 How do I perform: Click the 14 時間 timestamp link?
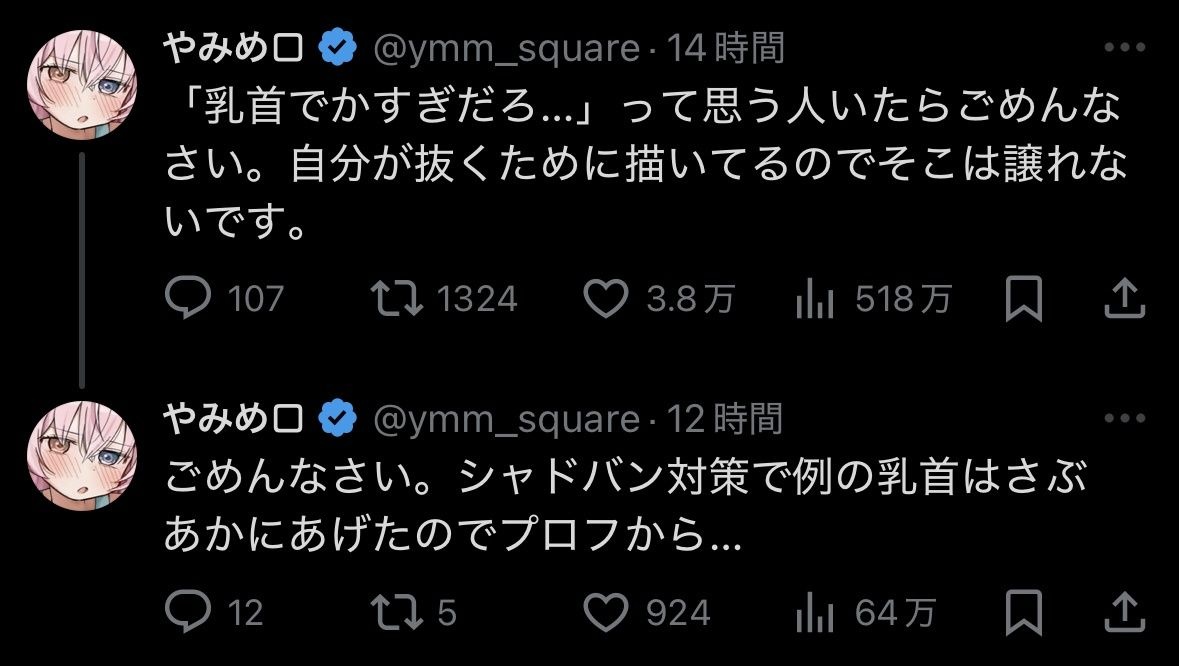726,48
